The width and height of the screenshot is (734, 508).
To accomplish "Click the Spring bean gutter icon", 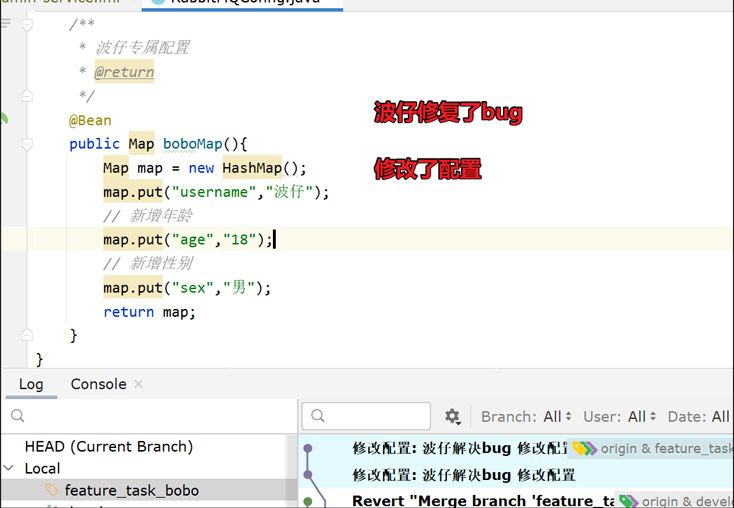I will [4, 118].
